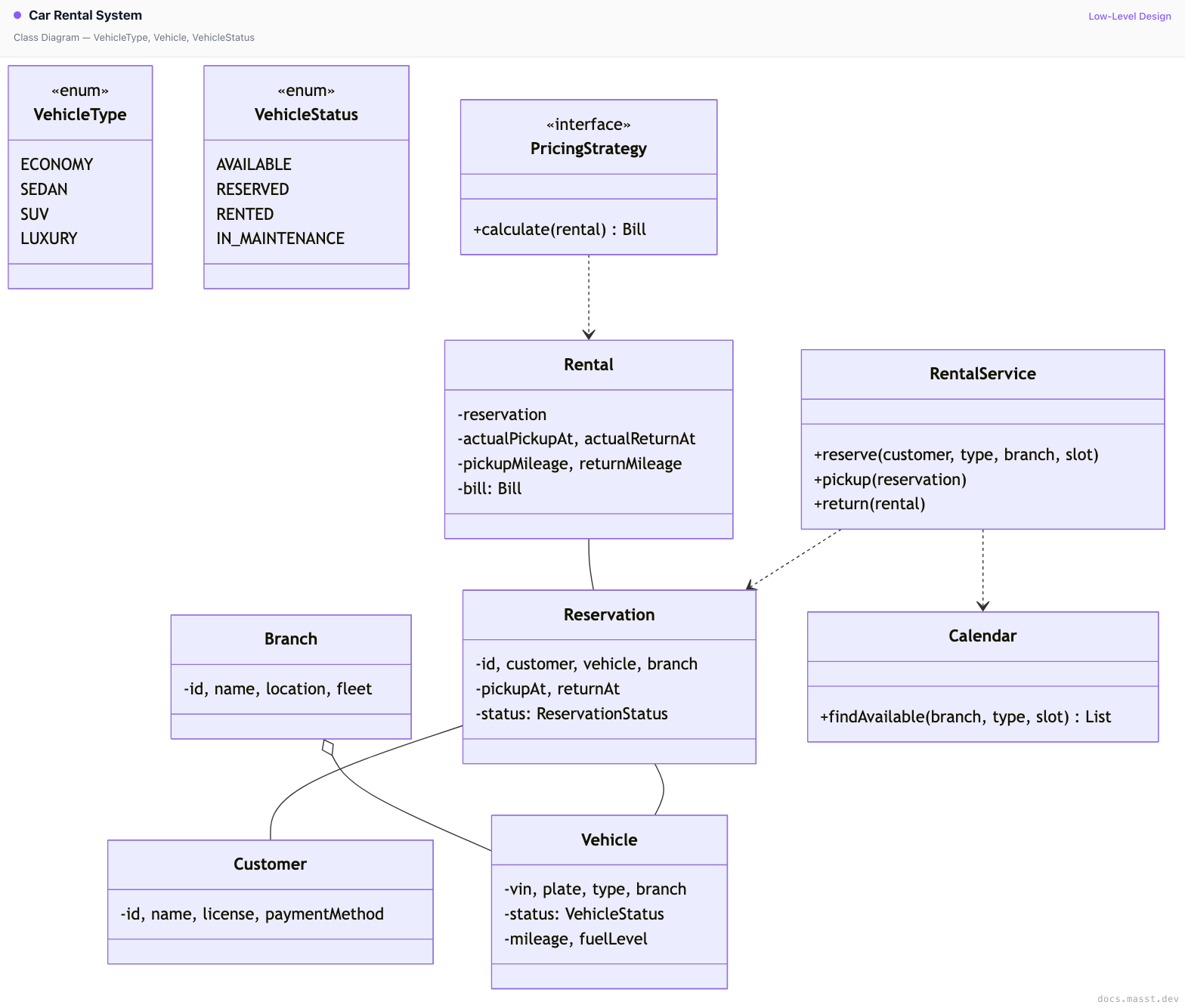Viewport: 1185px width, 1008px height.
Task: Click the -pickupAt, returnAt attribute
Action: click(x=548, y=689)
